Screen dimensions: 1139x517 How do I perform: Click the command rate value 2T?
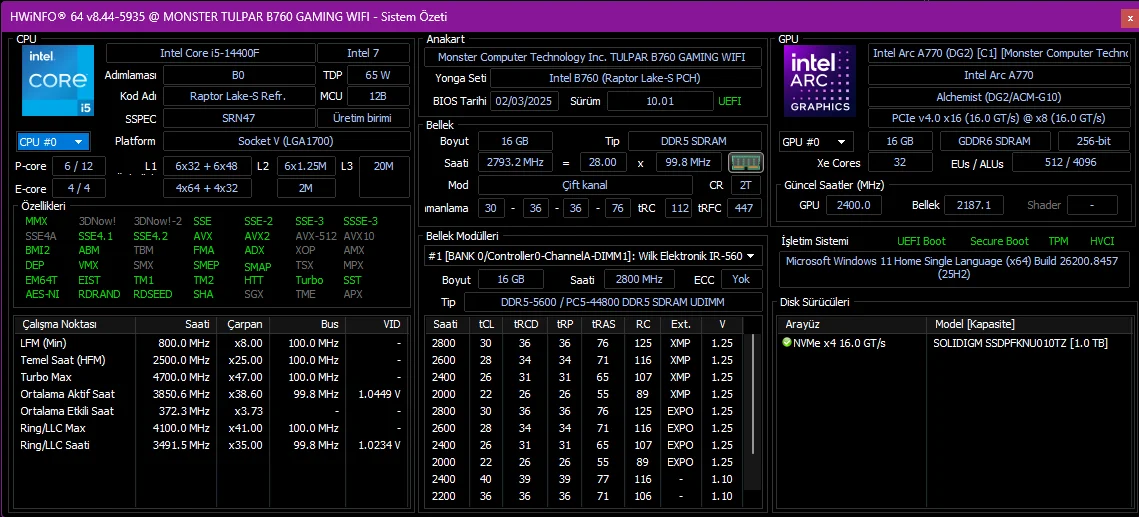(745, 185)
